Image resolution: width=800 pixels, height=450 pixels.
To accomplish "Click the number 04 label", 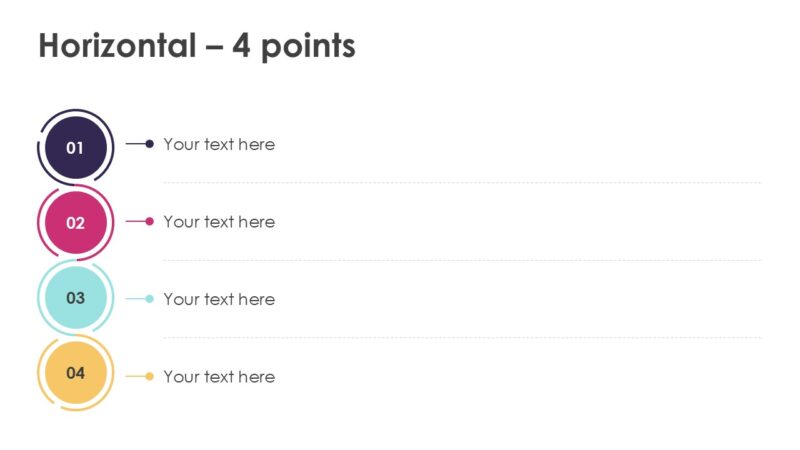I will coord(76,373).
